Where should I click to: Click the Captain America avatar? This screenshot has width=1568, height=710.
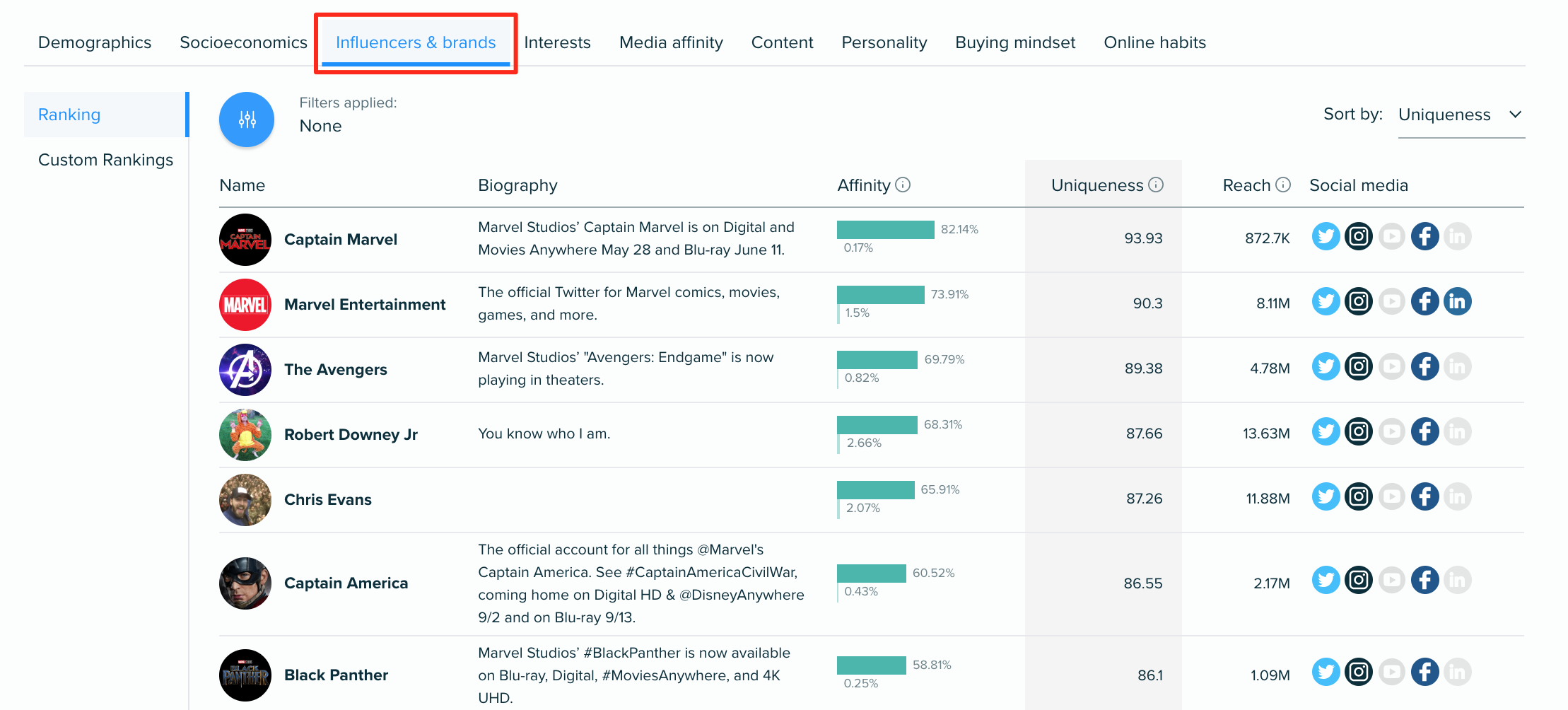245,583
